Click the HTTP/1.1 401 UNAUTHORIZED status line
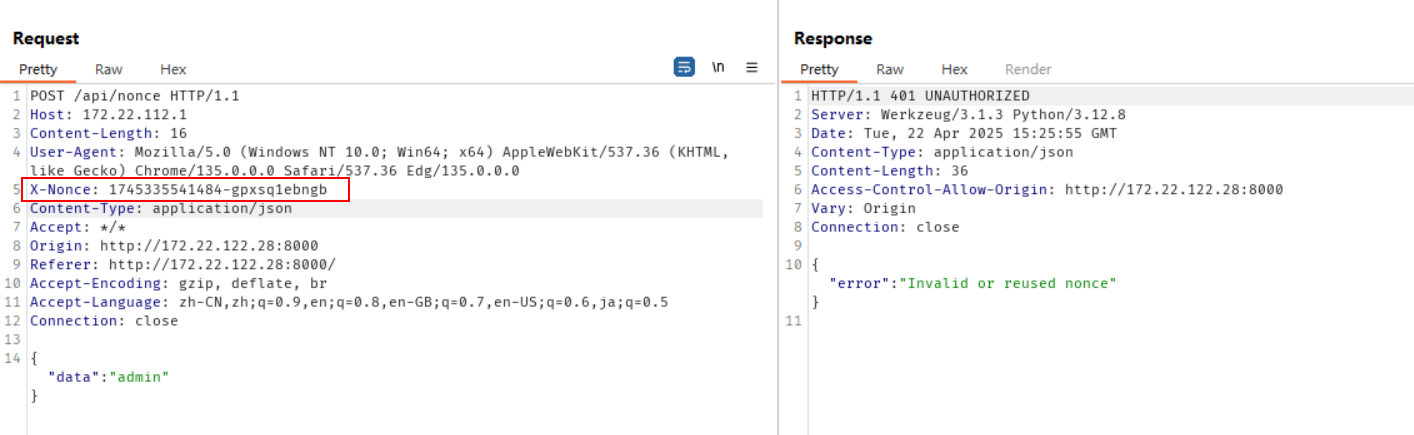The image size is (1414, 435). point(920,96)
